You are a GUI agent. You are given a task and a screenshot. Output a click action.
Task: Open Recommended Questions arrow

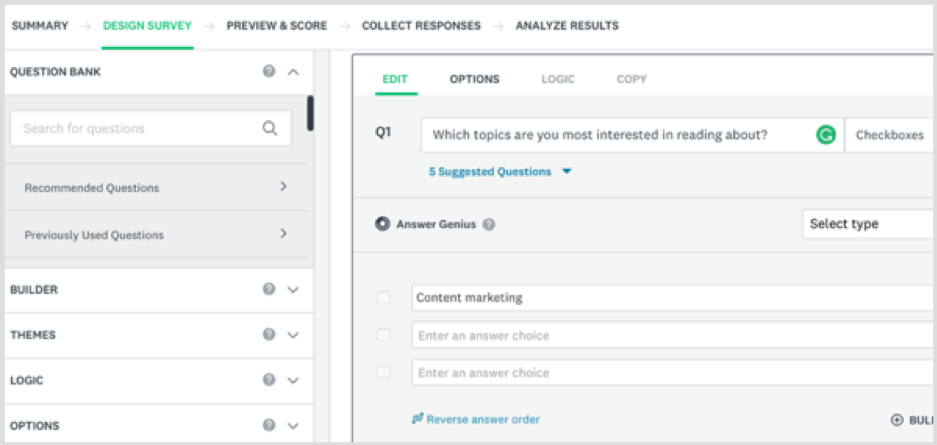coord(284,186)
